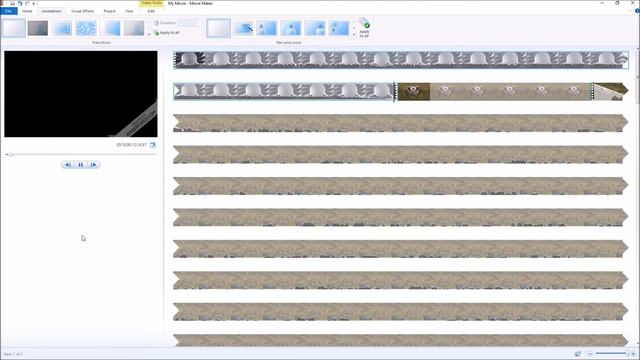Switch to the Home ribbon tab
Viewport: 640px width, 360px height.
pyautogui.click(x=27, y=11)
